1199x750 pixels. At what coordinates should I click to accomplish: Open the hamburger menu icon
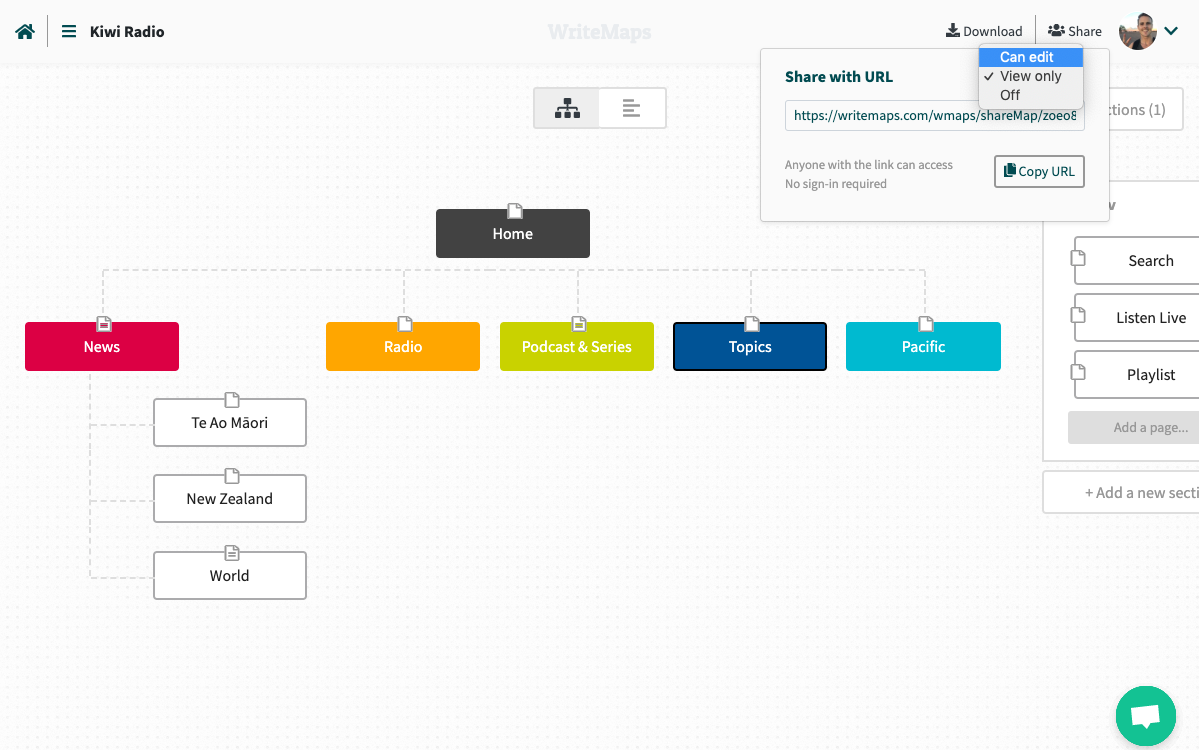(x=67, y=31)
